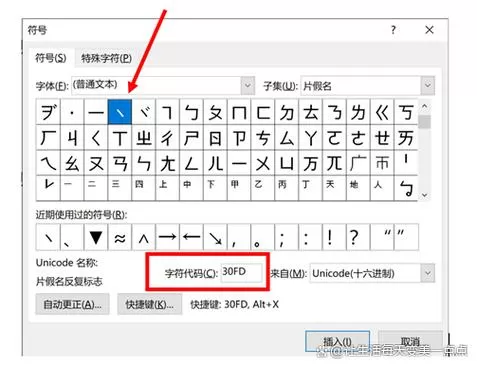This screenshot has width=477, height=368.
Task: Select the ㄓ bopomofo symbol
Action: [144, 137]
